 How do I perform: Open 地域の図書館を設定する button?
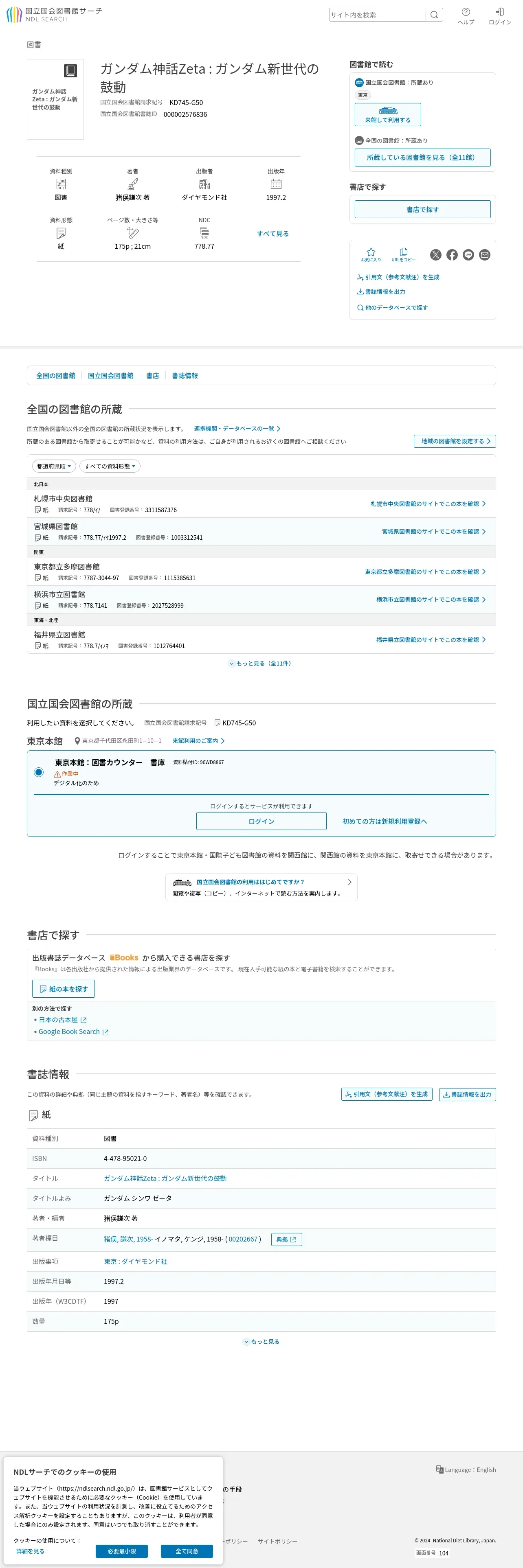click(x=455, y=441)
